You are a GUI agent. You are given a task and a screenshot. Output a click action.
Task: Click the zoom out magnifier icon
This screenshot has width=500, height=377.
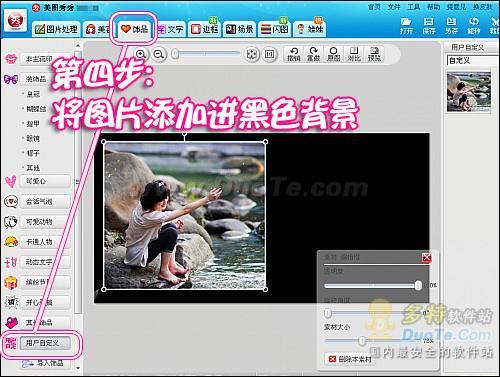(x=159, y=54)
